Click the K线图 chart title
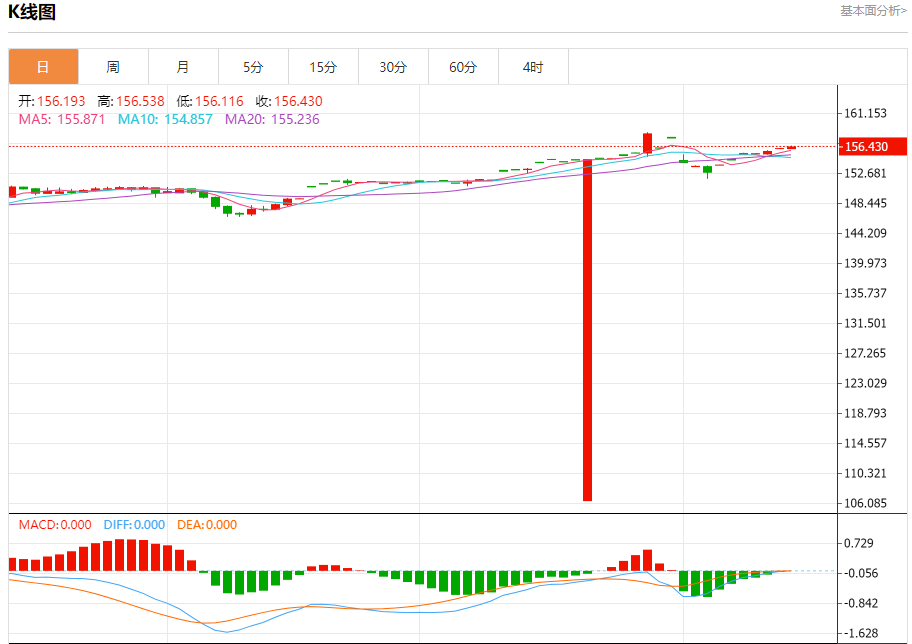The height and width of the screenshot is (644, 912). click(x=32, y=12)
